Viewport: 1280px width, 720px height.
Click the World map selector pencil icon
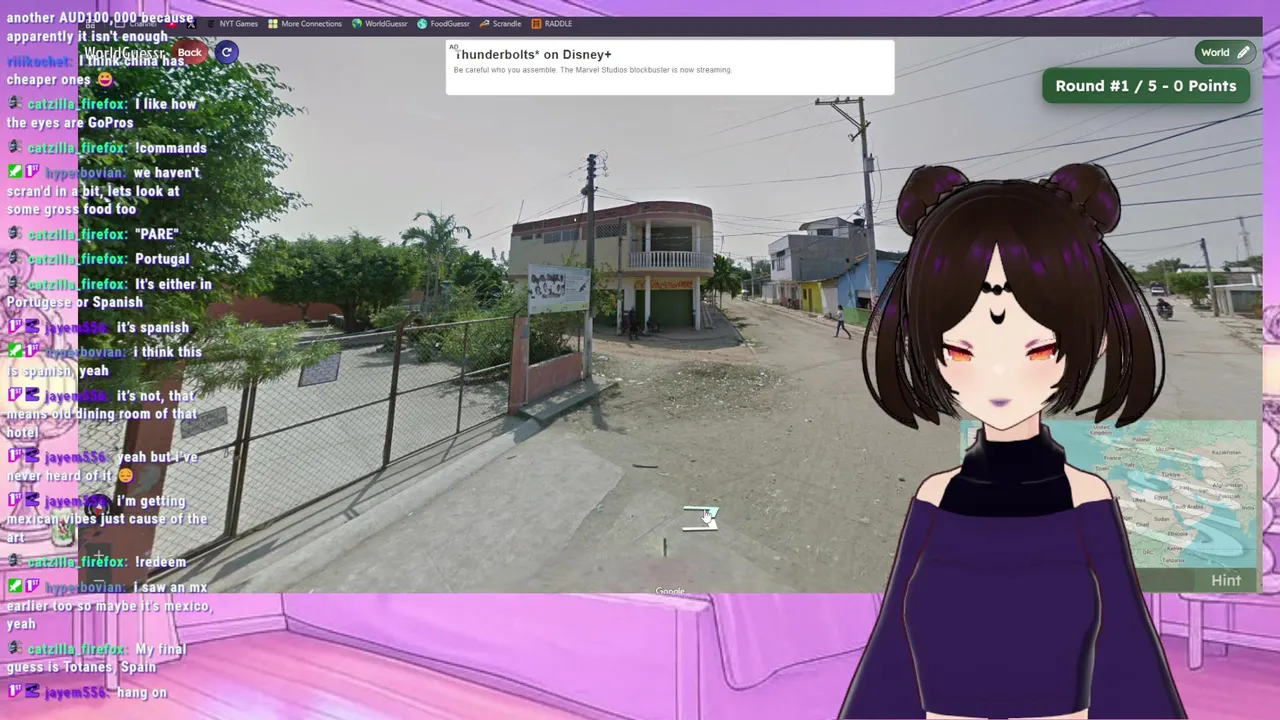click(x=1243, y=52)
